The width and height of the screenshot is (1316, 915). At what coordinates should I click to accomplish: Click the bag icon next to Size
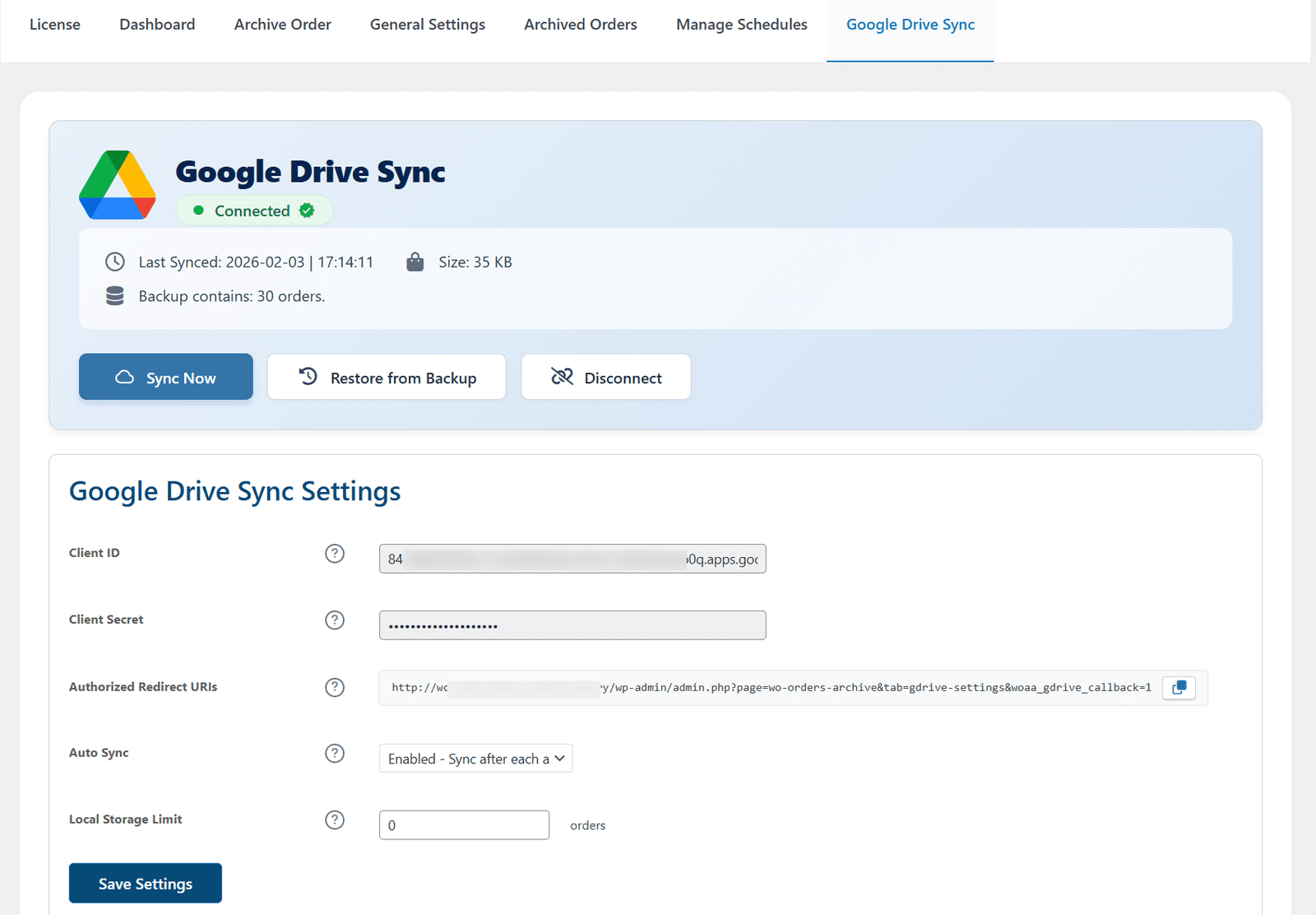(415, 262)
